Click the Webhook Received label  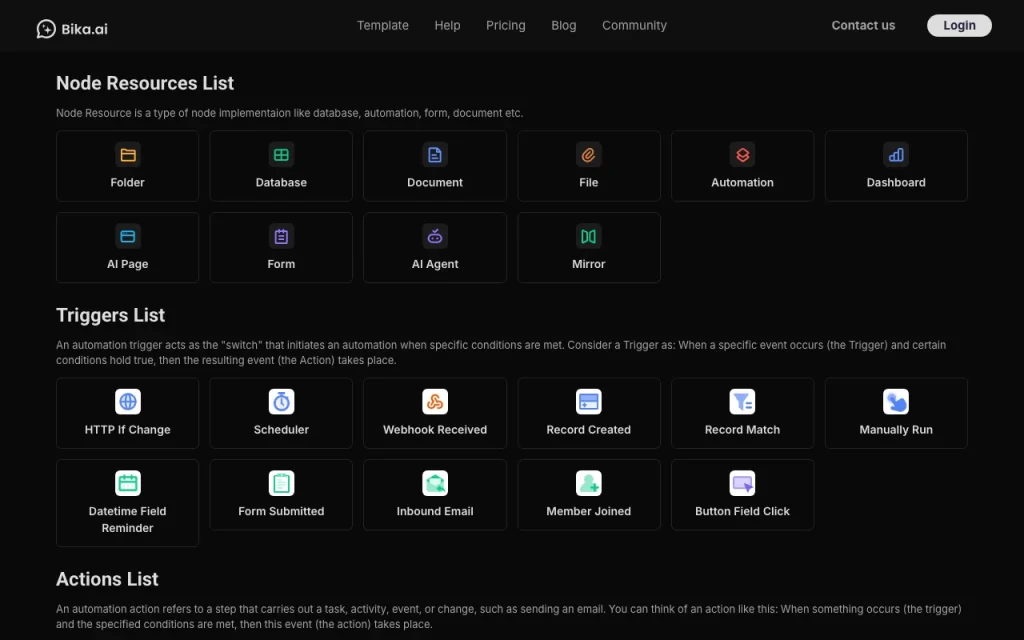(x=435, y=430)
